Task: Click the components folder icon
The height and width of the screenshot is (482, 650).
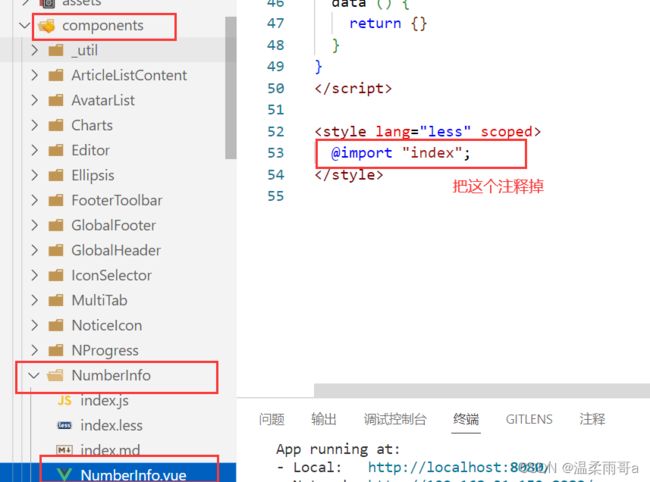Action: 47,26
